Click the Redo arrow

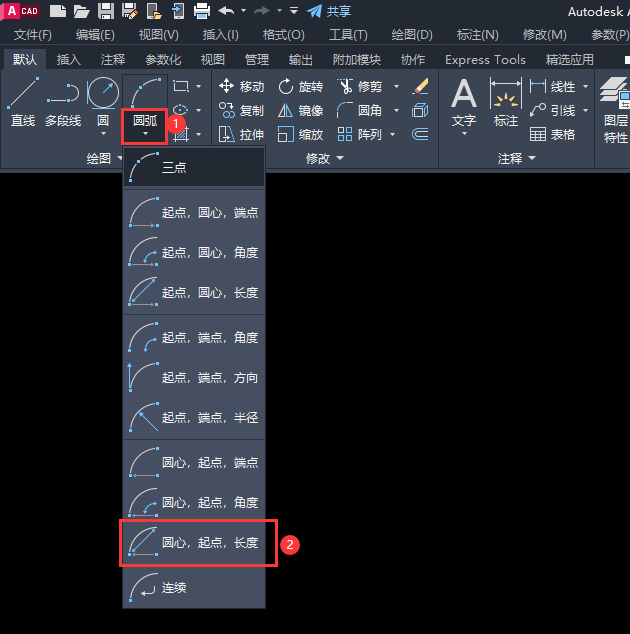click(x=262, y=11)
